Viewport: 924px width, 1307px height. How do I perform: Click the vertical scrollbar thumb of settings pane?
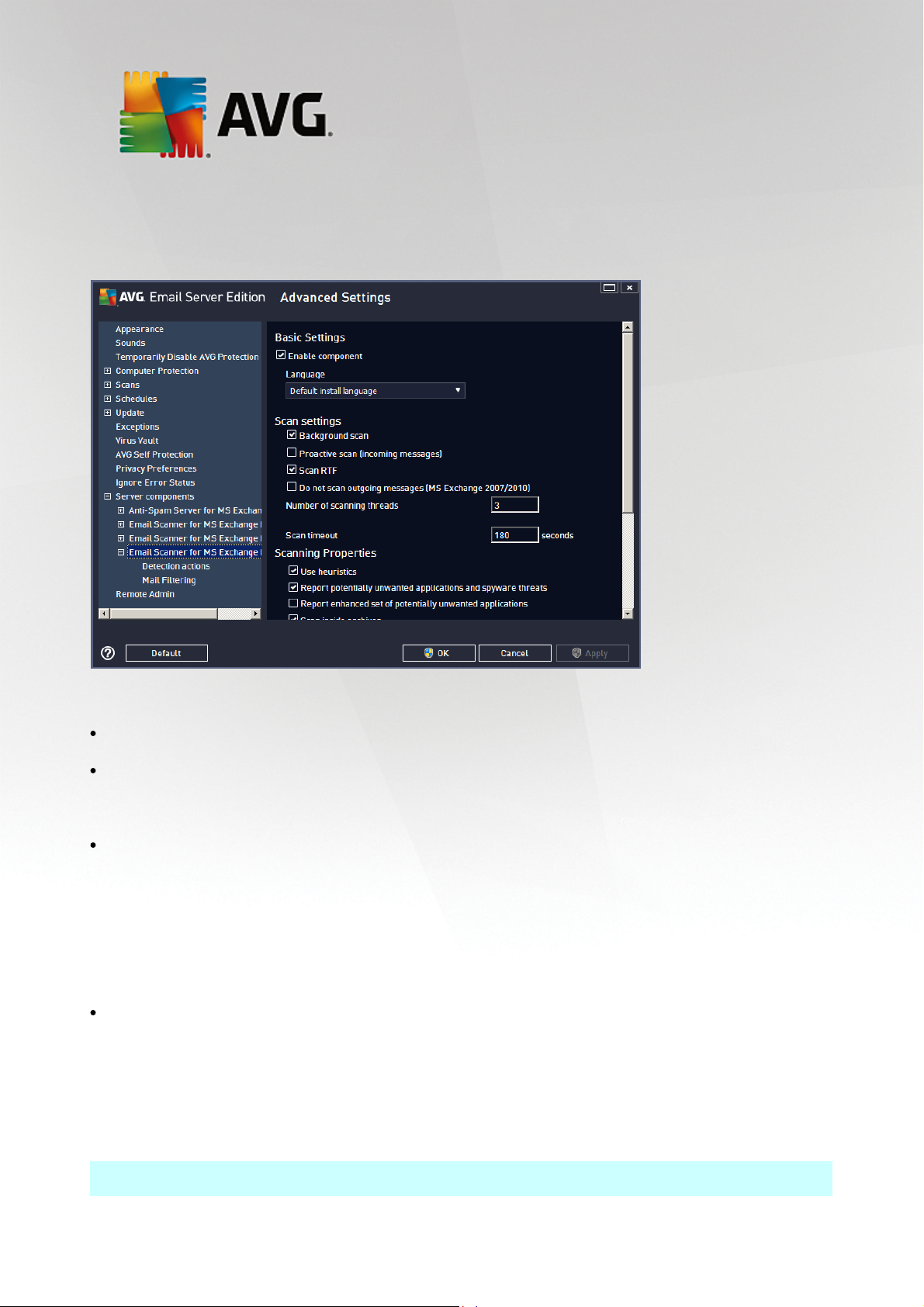click(628, 423)
